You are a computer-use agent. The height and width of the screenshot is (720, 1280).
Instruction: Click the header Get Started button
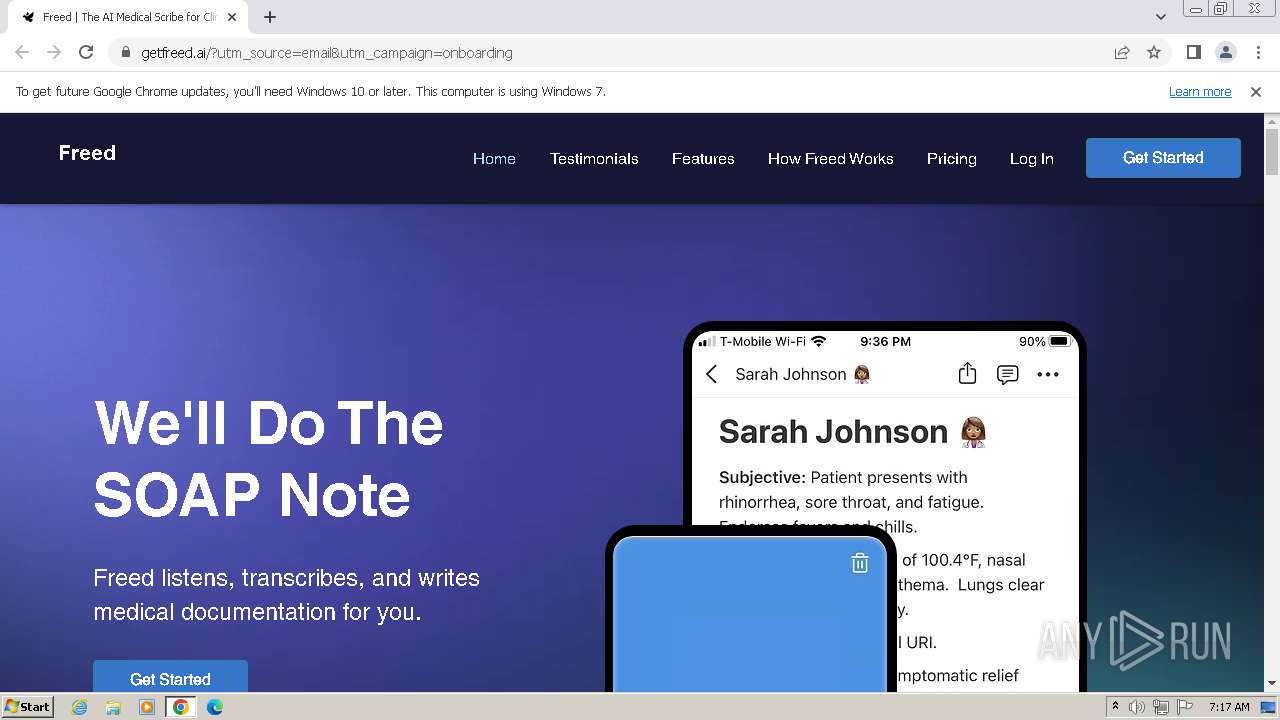pyautogui.click(x=1163, y=158)
